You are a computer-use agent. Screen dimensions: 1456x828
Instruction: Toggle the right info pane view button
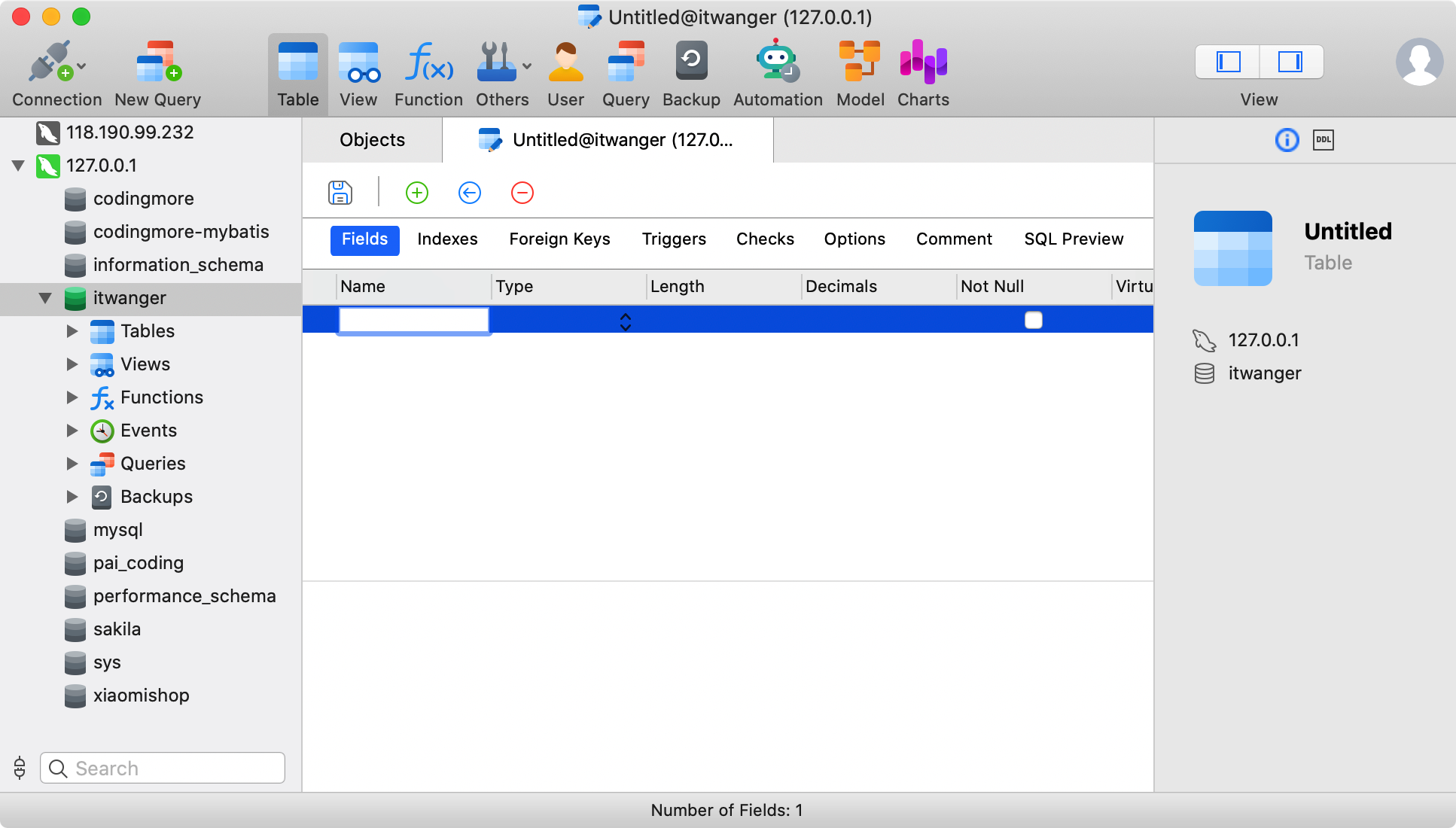click(1290, 62)
